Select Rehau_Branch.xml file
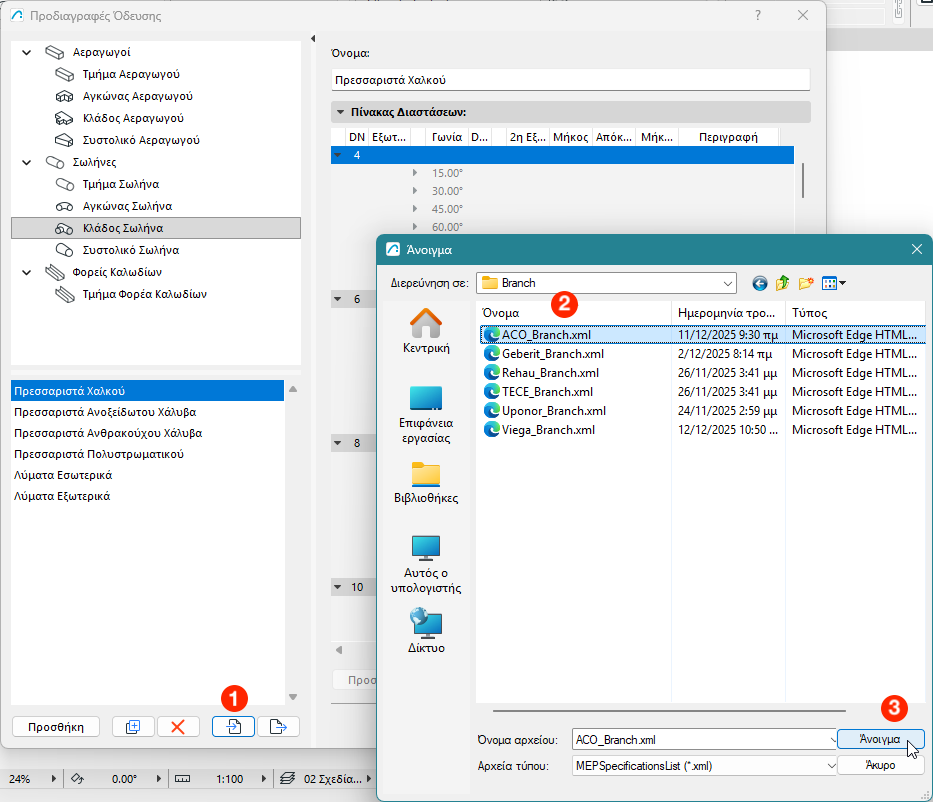 550,372
